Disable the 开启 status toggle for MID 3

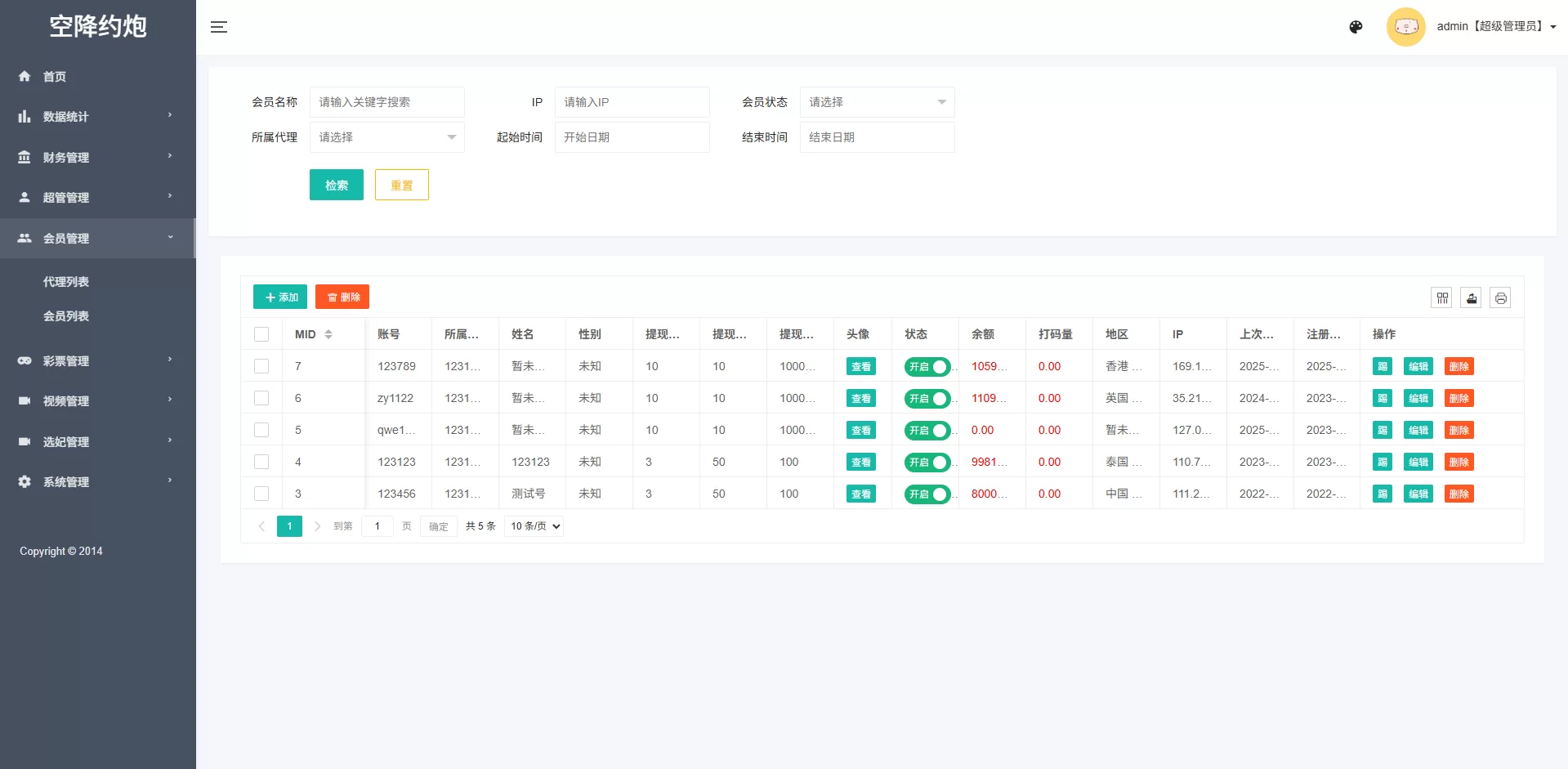click(x=927, y=494)
